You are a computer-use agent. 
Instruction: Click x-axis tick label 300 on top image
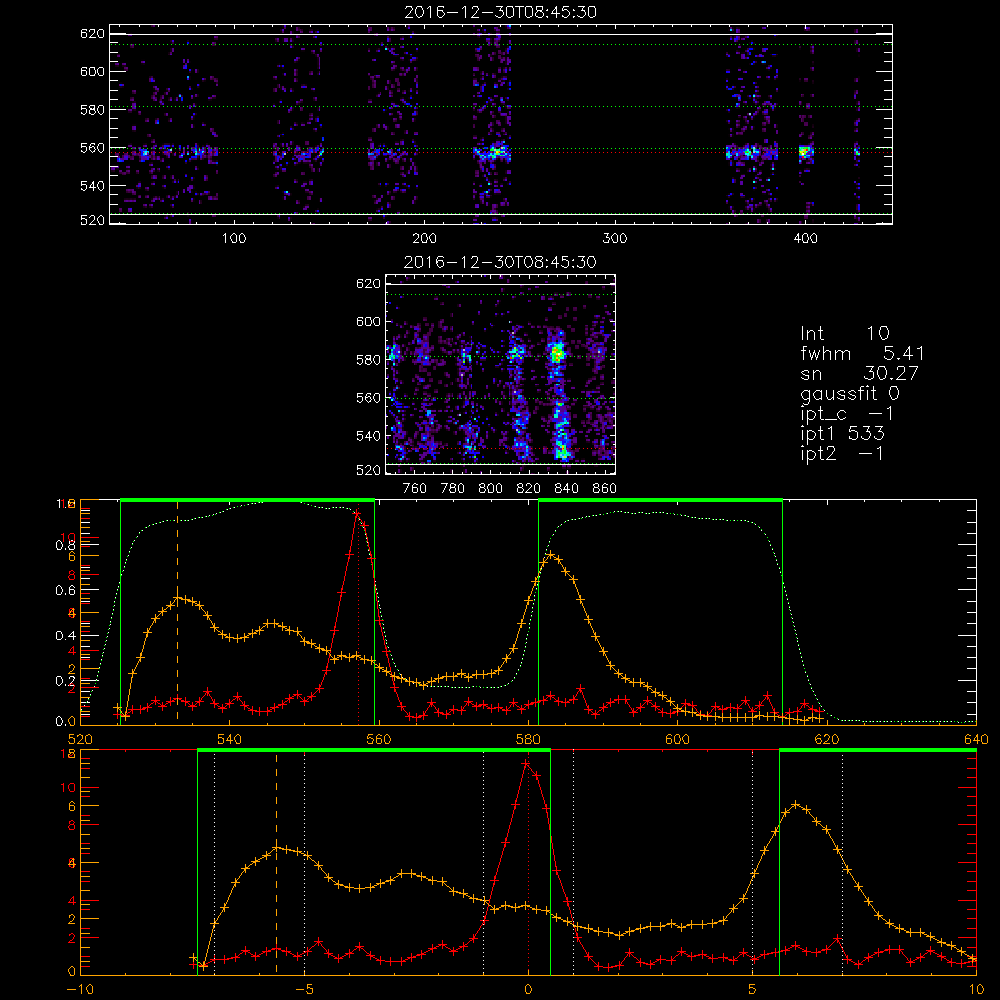click(615, 239)
